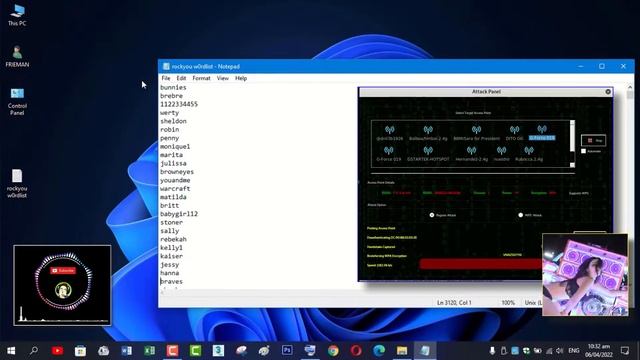Click the word 'babygirl12' in Notepad
The image size is (640, 360).
point(179,214)
